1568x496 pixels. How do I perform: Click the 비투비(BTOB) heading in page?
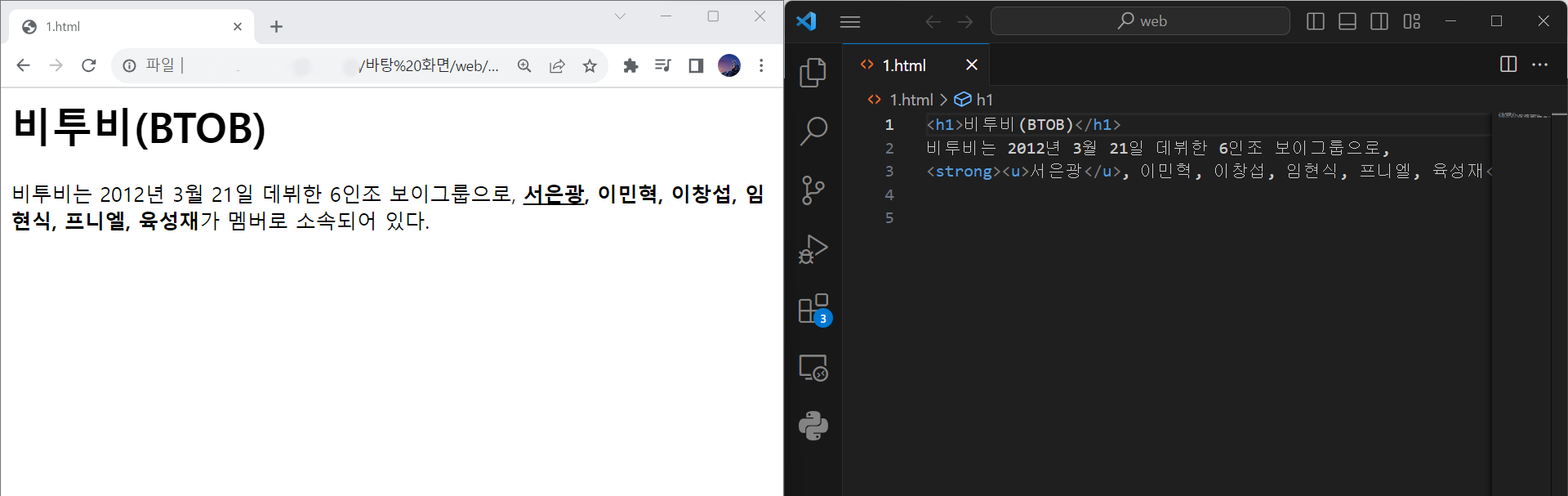click(140, 128)
